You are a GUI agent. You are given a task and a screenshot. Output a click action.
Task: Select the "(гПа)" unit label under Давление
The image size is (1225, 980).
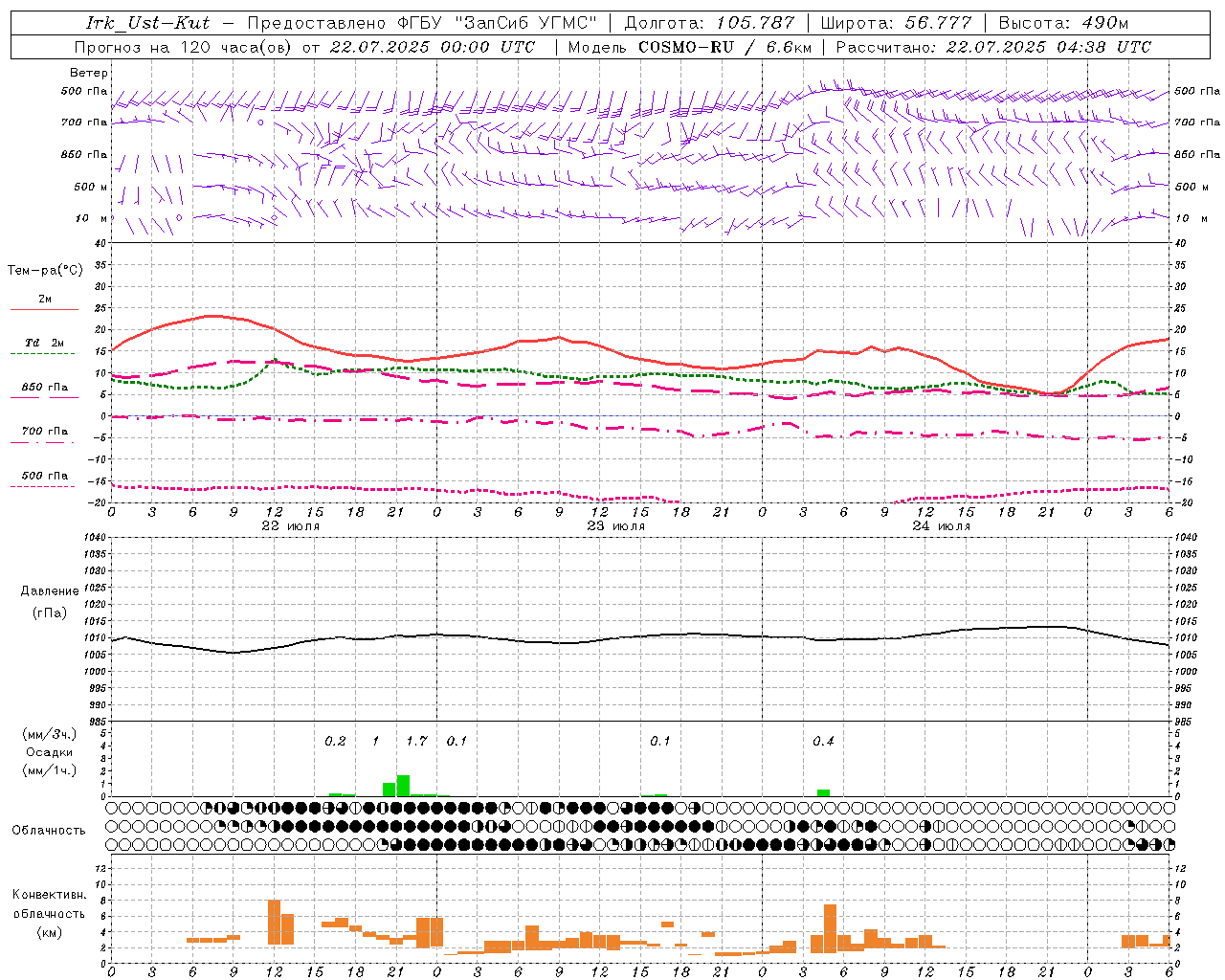click(x=50, y=612)
